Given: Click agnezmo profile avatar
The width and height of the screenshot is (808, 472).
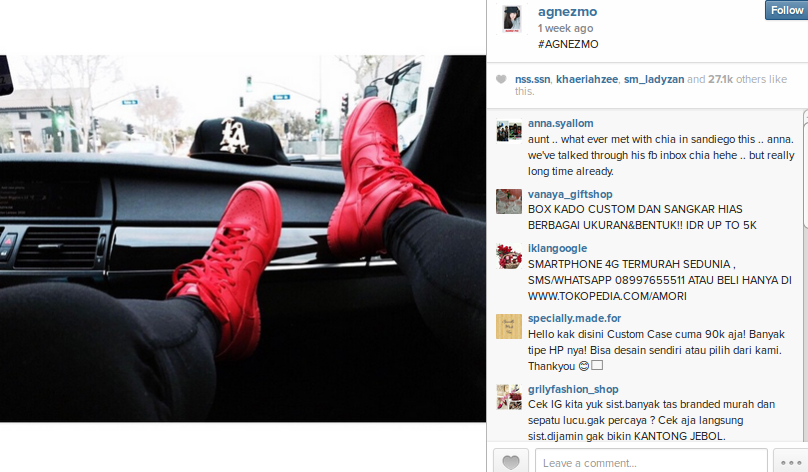Looking at the screenshot, I should (512, 20).
